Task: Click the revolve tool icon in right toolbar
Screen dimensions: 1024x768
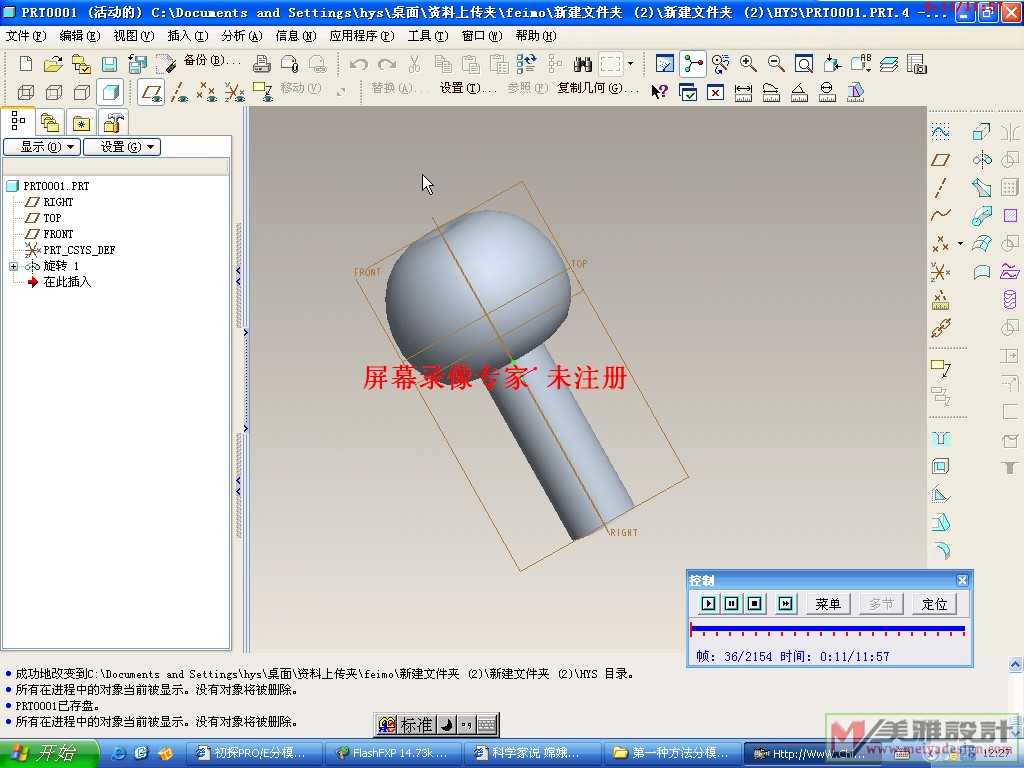Action: 982,159
